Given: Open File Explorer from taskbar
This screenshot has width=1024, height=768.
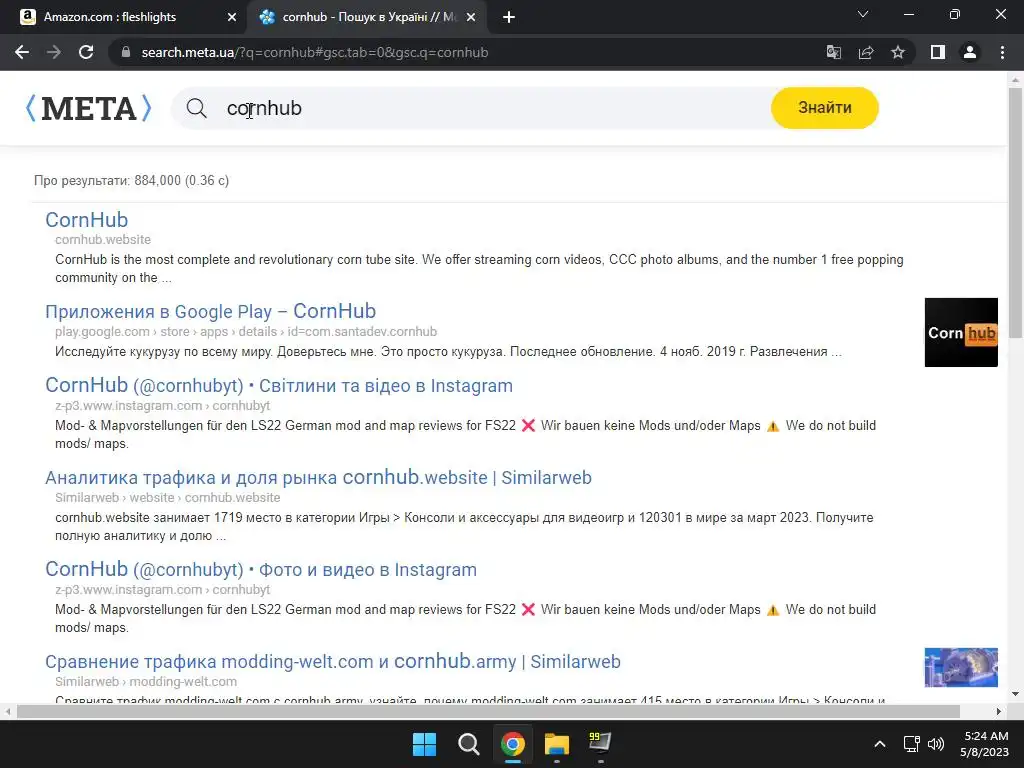Looking at the screenshot, I should click(x=557, y=744).
